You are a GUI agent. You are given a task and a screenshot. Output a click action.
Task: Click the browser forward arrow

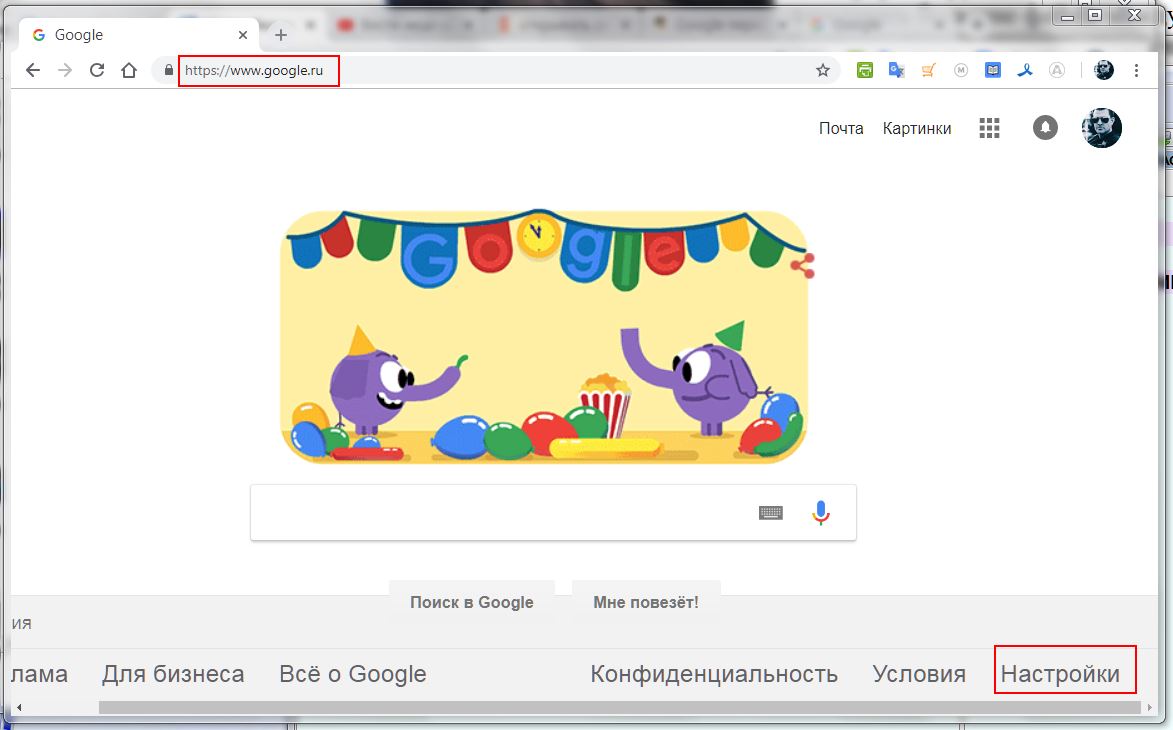[x=65, y=70]
